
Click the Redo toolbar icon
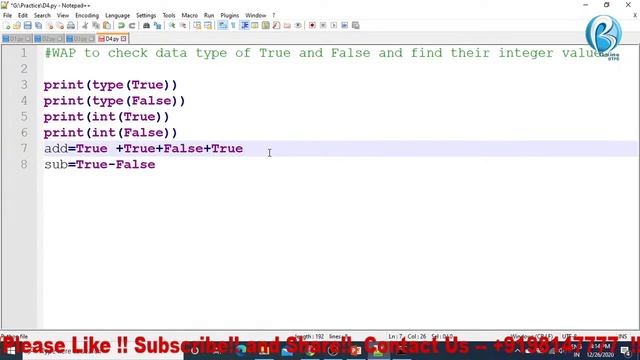132,25
